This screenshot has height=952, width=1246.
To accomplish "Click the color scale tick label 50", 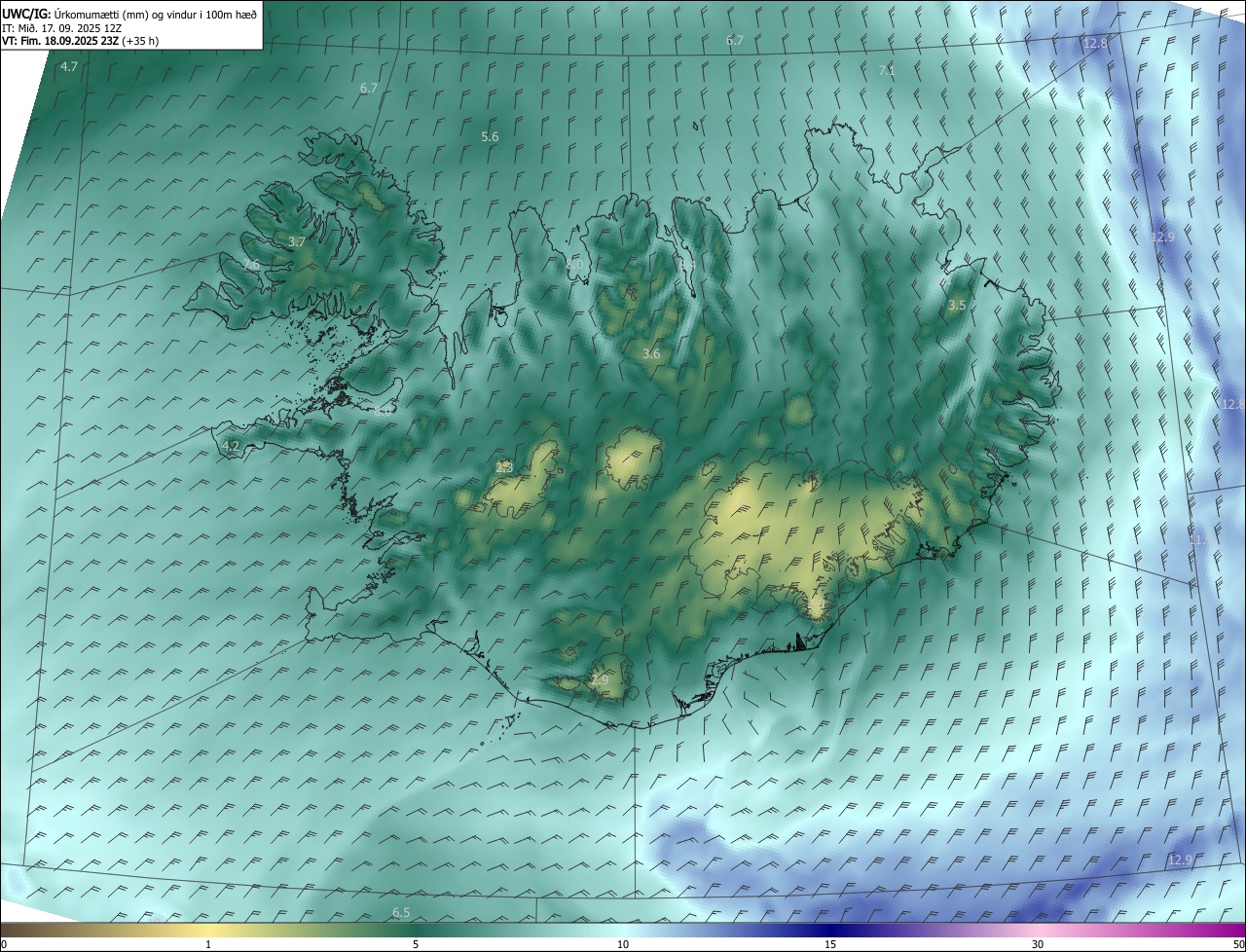I will 1238,944.
